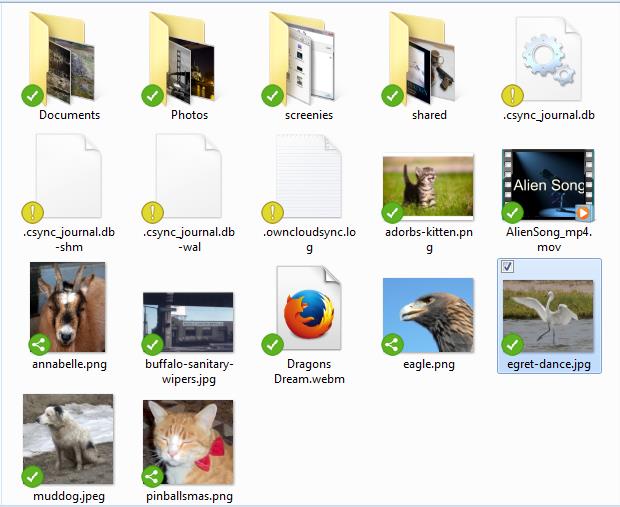Select the .csync_journal.db file icon

[x=547, y=60]
